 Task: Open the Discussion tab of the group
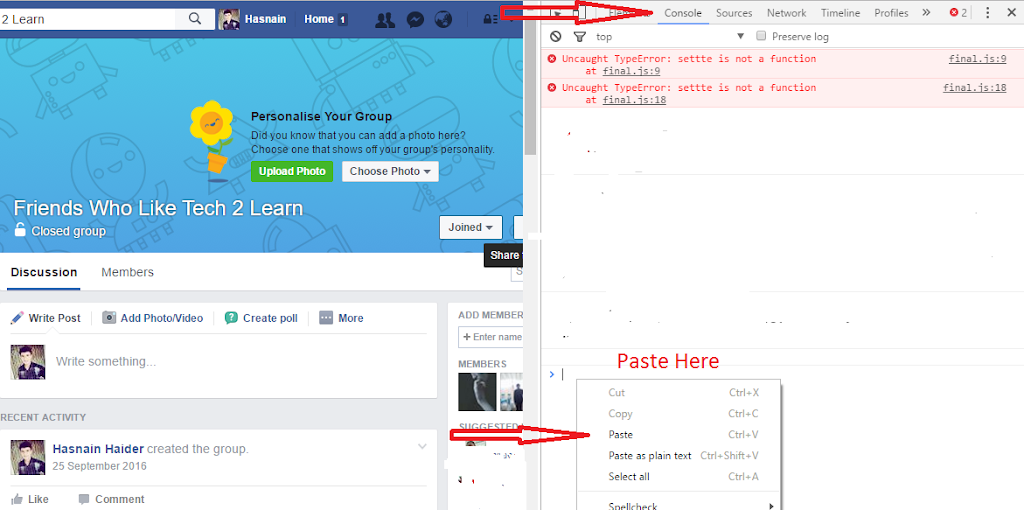[44, 272]
